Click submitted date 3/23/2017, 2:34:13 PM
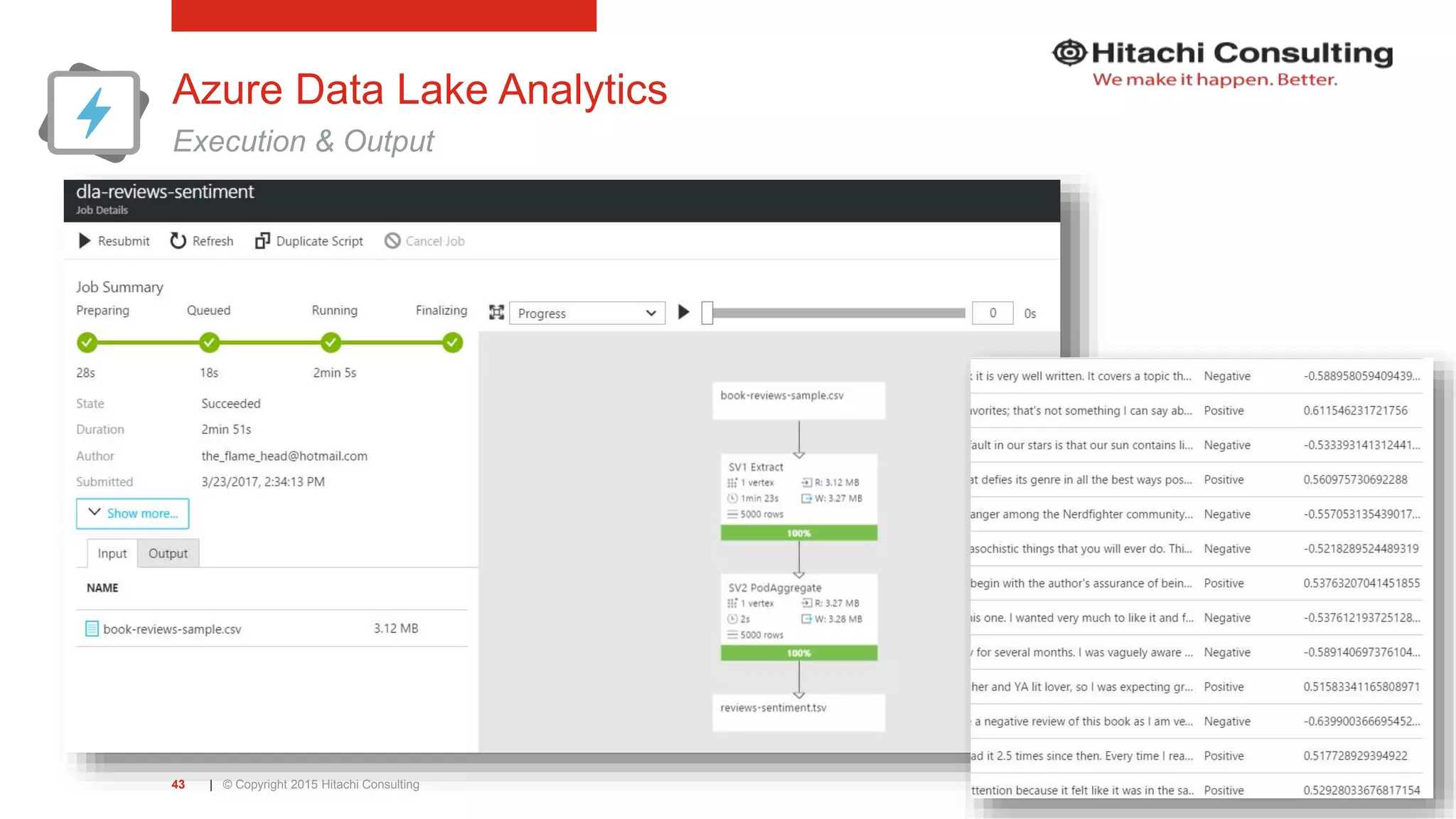 pos(263,481)
